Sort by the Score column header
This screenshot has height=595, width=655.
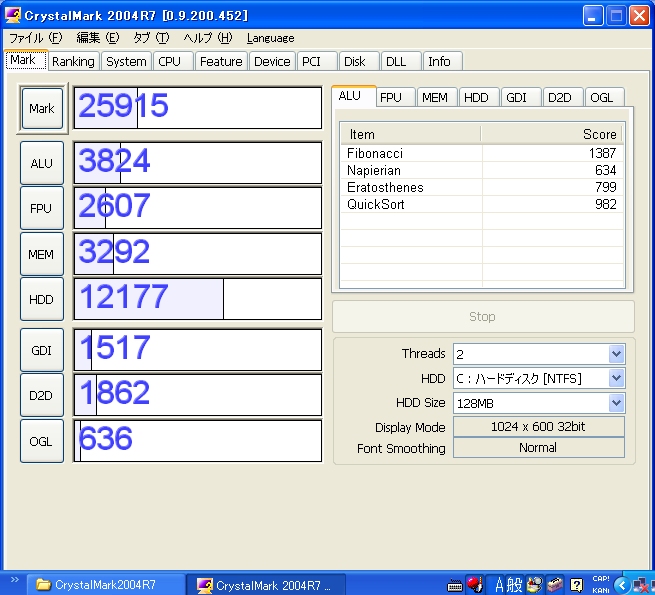pos(551,135)
